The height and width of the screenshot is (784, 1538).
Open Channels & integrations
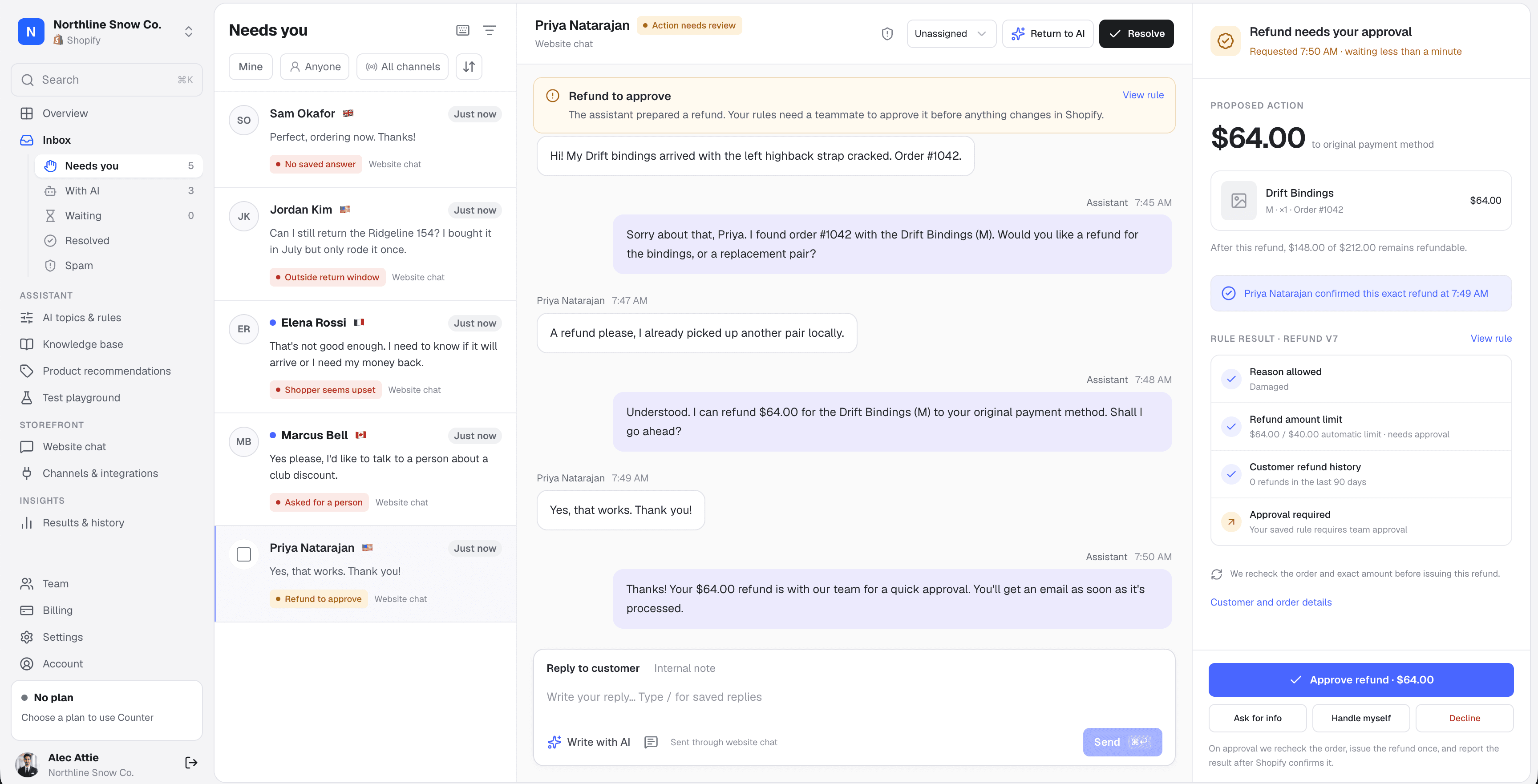click(x=107, y=473)
